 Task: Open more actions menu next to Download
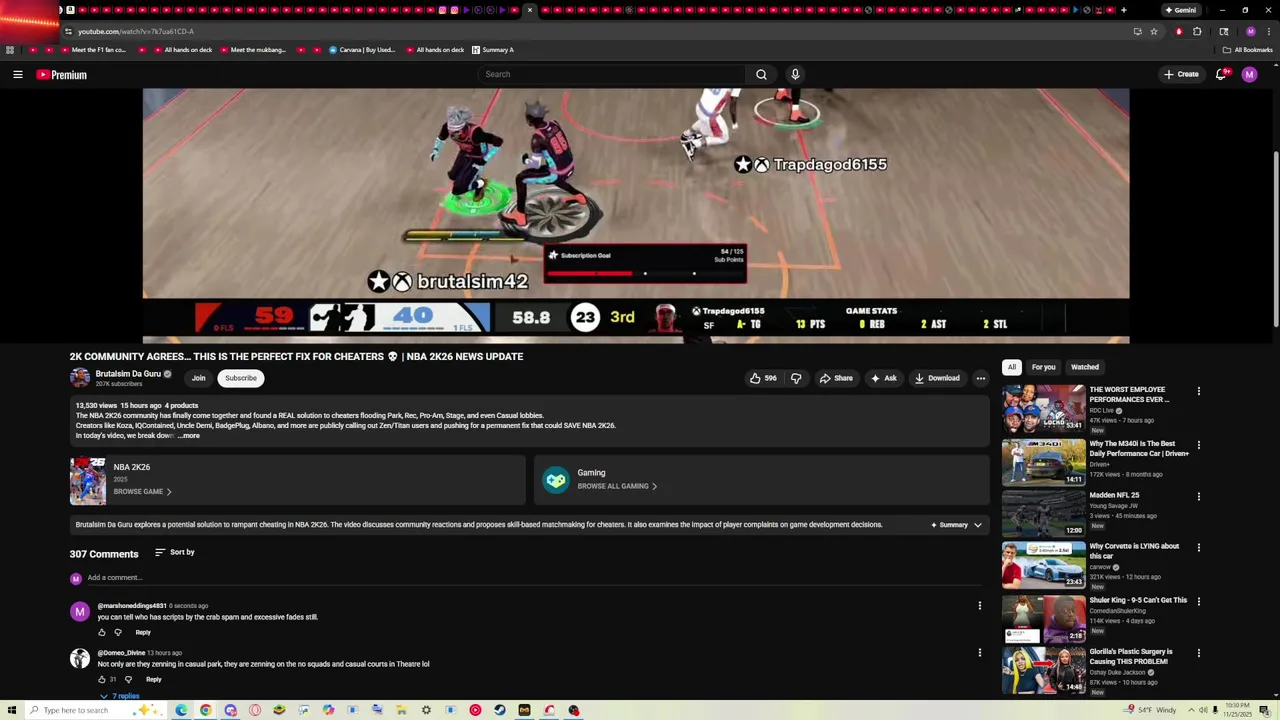pos(981,378)
